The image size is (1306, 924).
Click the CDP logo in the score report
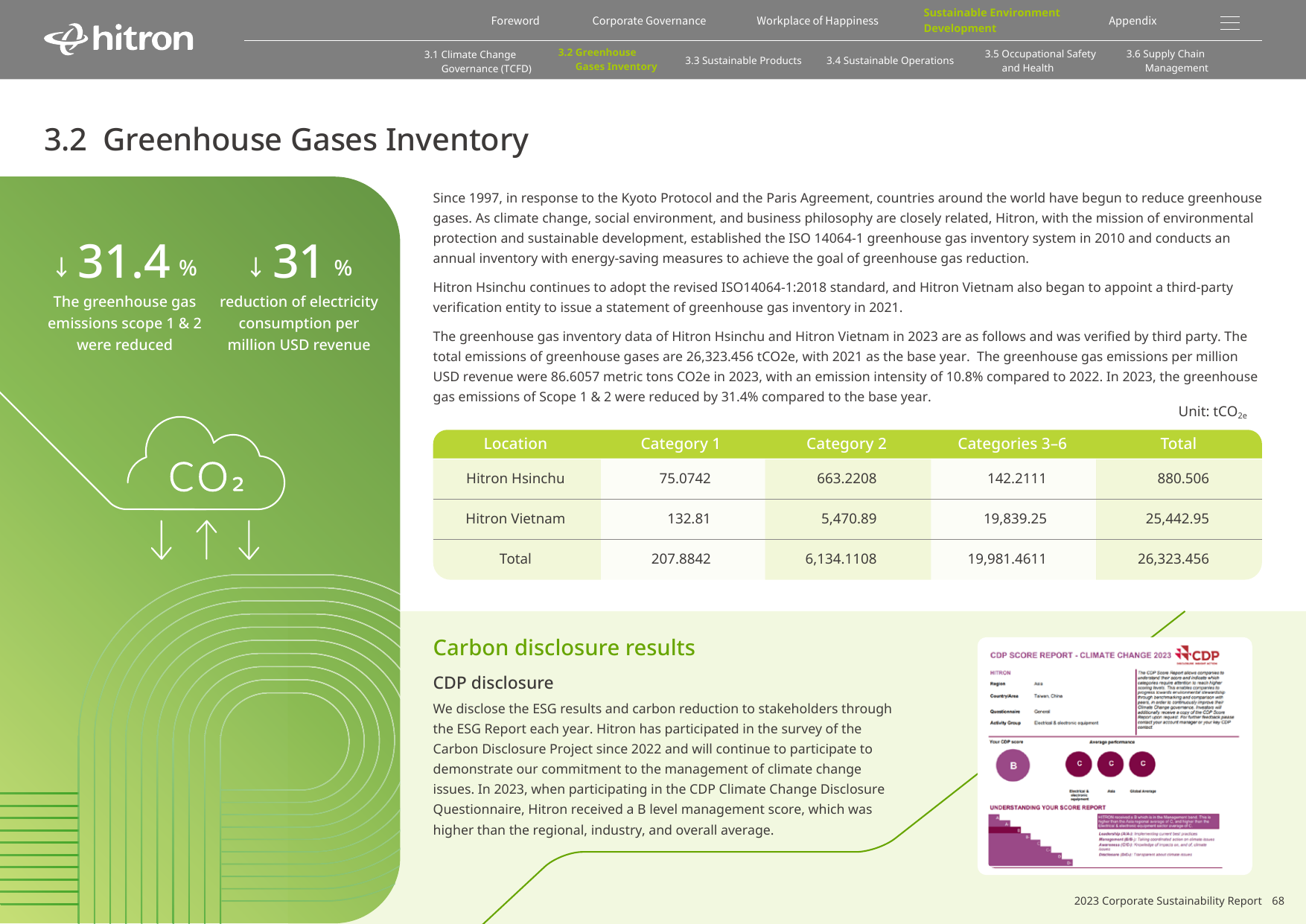1197,654
